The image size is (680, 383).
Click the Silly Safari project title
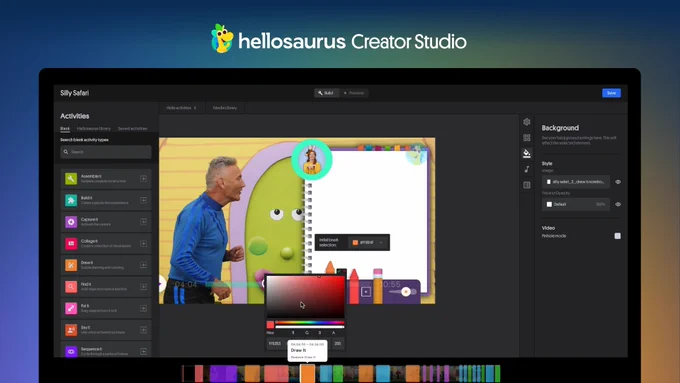tap(75, 93)
